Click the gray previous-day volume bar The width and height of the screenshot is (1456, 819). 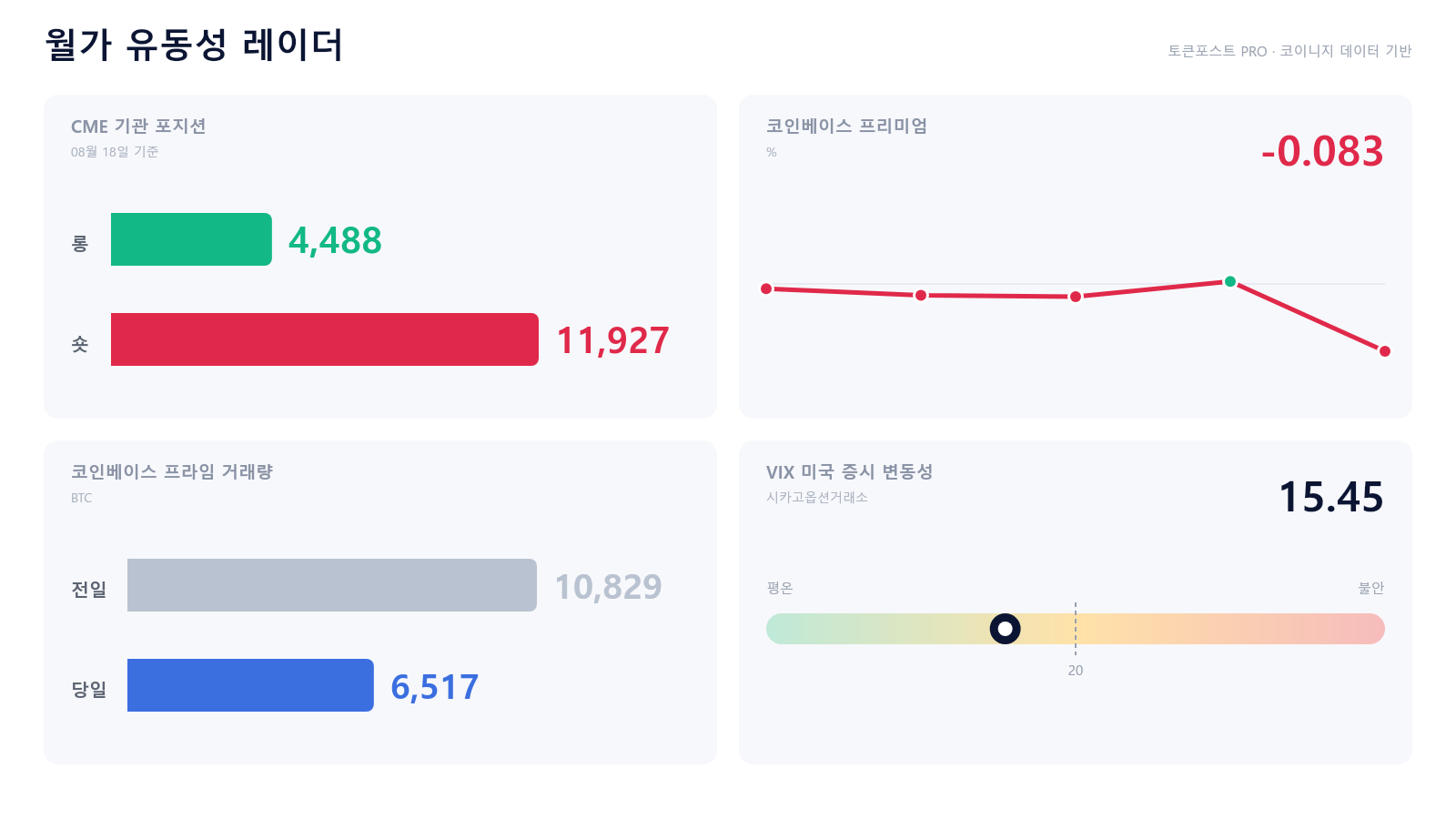coord(332,585)
